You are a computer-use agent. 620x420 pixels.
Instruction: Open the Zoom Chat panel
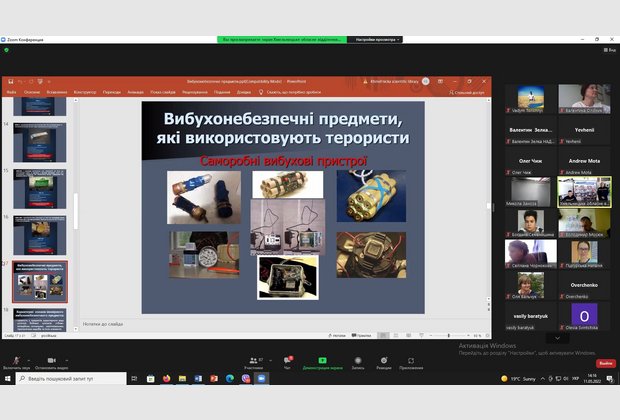tap(289, 359)
